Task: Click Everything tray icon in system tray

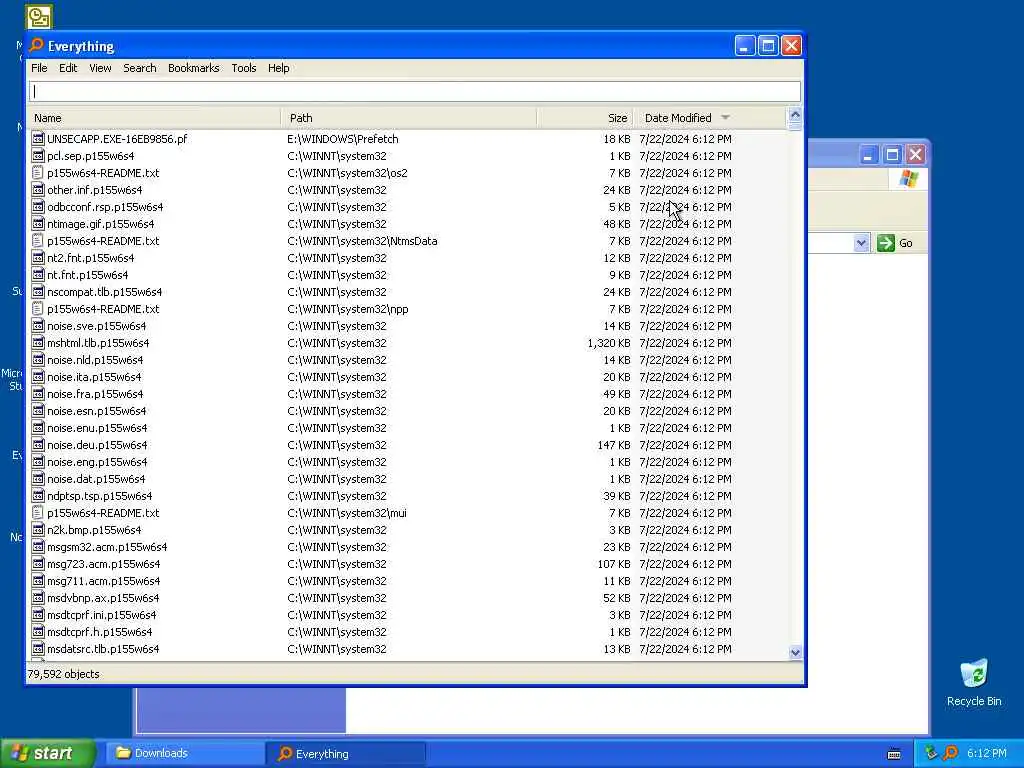Action: (x=950, y=753)
